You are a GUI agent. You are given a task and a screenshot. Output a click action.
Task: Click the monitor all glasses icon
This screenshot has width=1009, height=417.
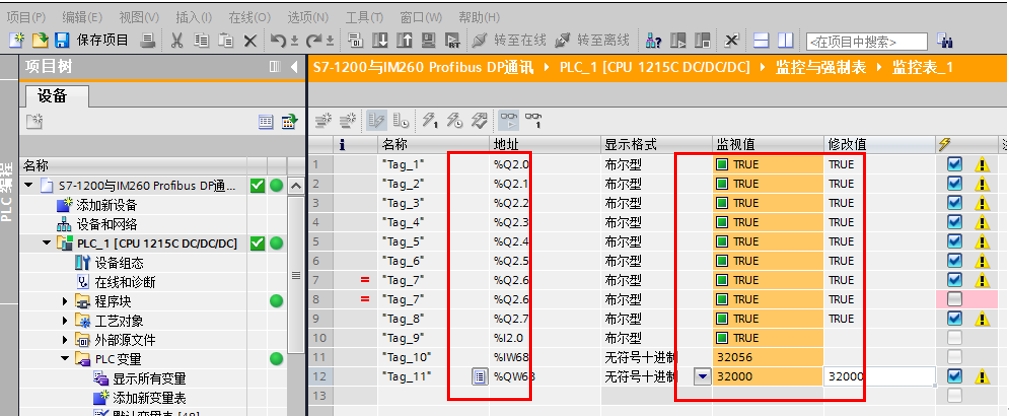(509, 120)
